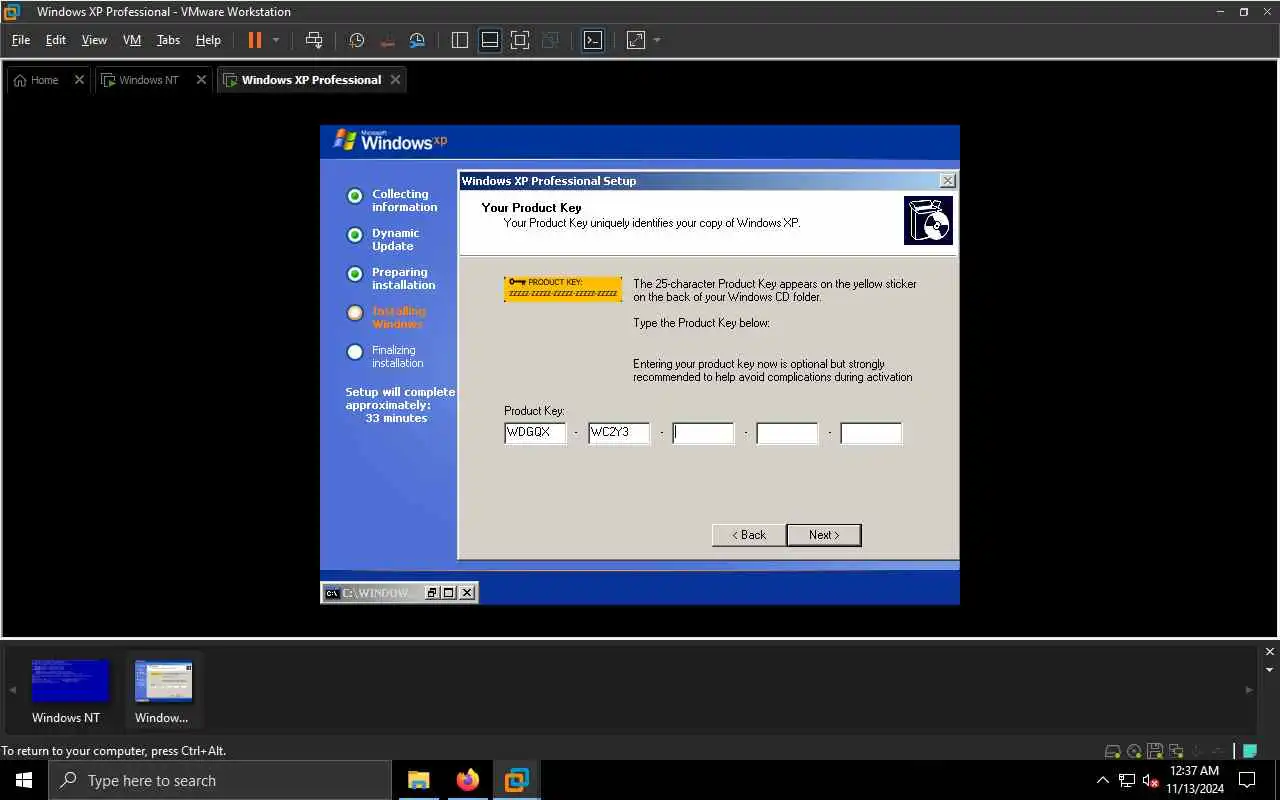Pause the virtual machine with the orange button
Image resolution: width=1280 pixels, height=800 pixels.
pyautogui.click(x=254, y=40)
